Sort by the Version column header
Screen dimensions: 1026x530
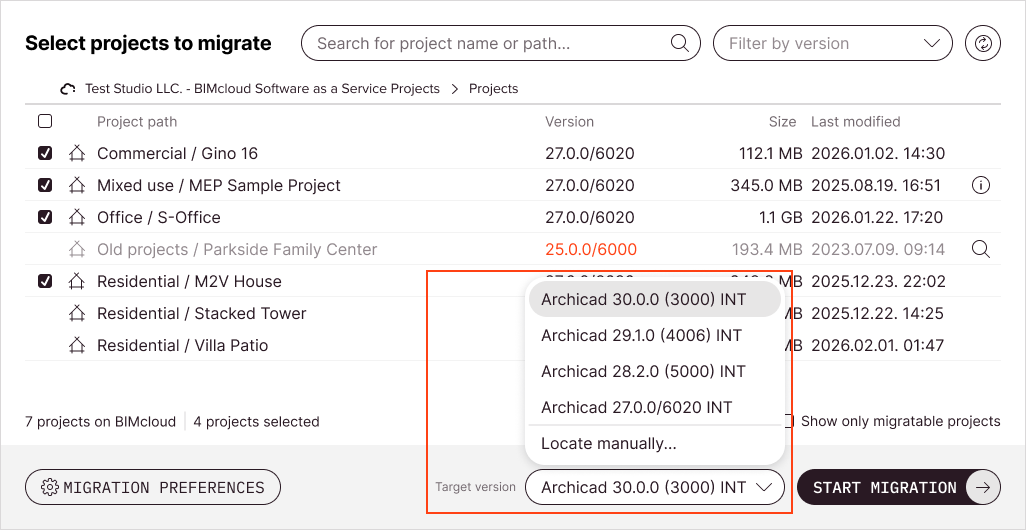569,122
